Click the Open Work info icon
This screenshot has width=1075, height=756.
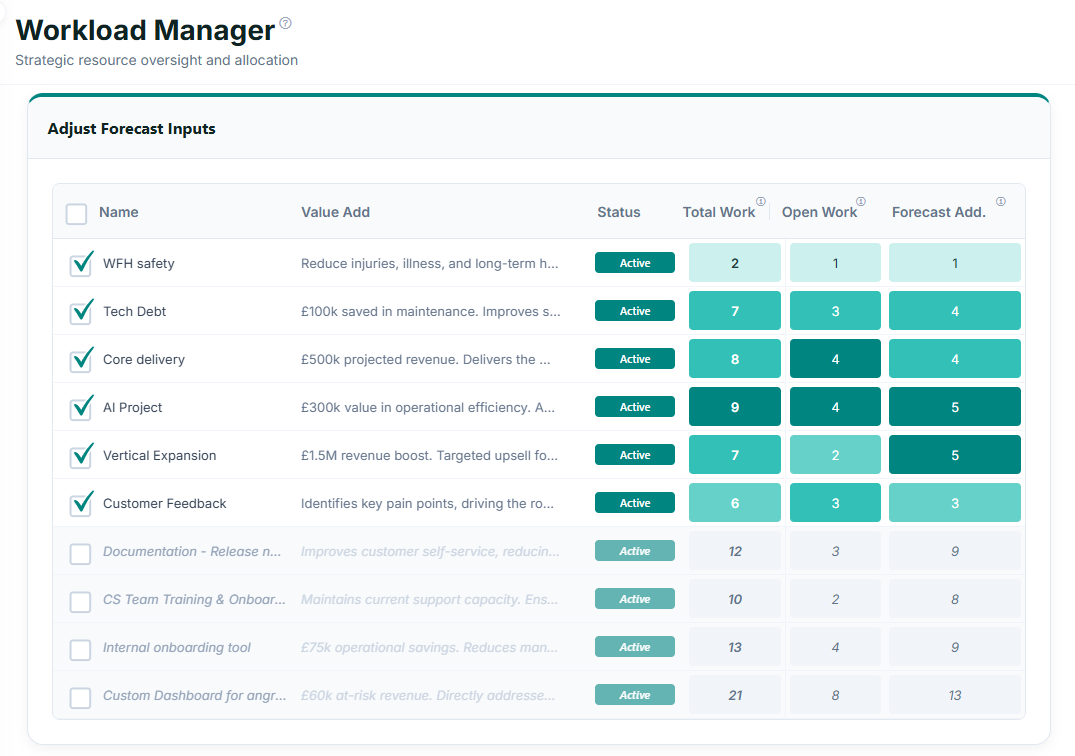[861, 202]
